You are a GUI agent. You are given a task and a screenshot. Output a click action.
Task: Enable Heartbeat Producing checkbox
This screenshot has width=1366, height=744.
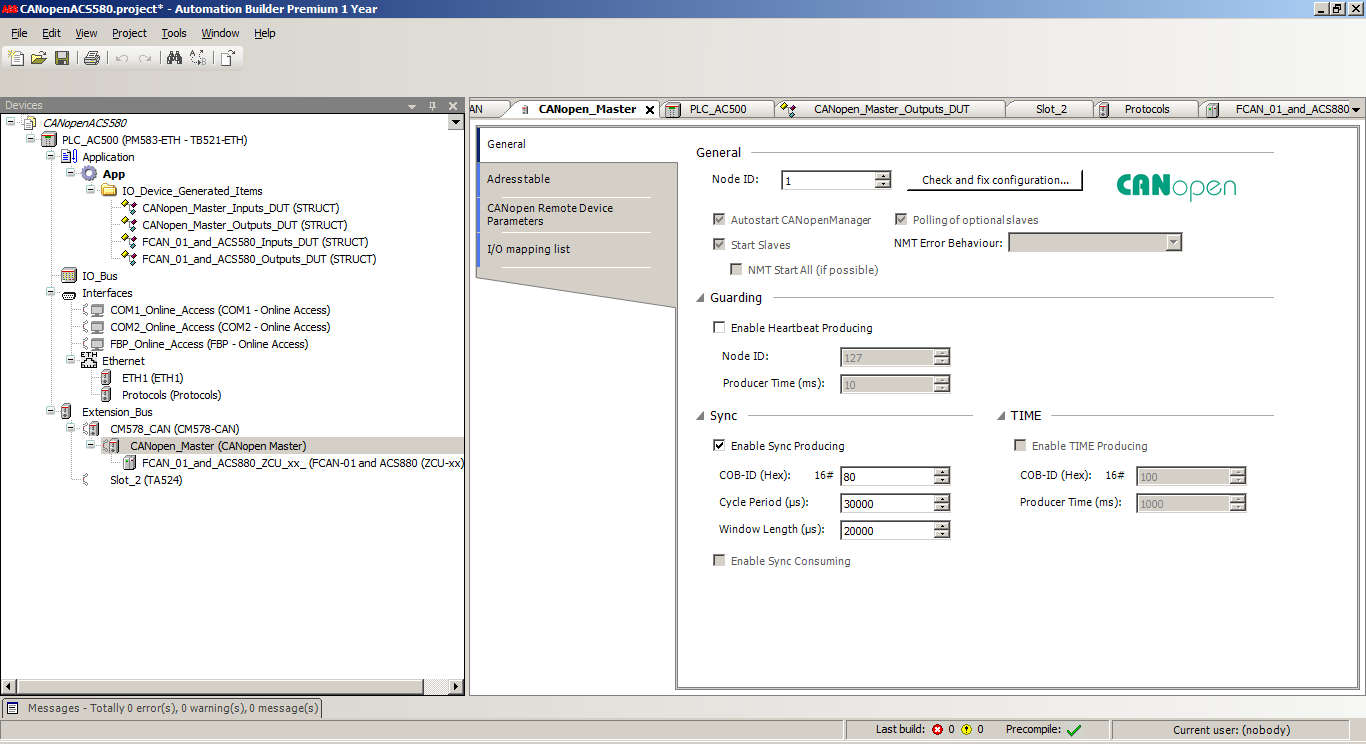point(719,328)
